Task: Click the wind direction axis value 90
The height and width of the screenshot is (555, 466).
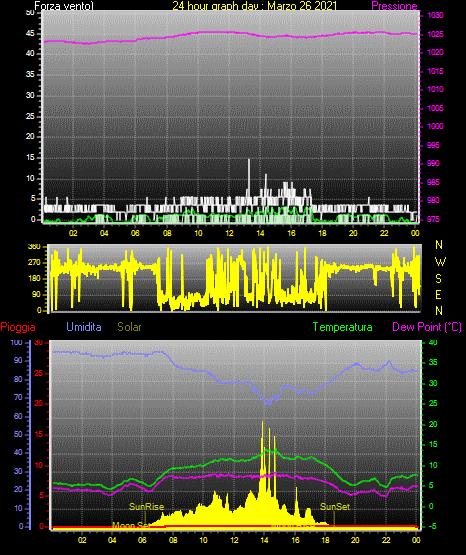Action: point(36,294)
